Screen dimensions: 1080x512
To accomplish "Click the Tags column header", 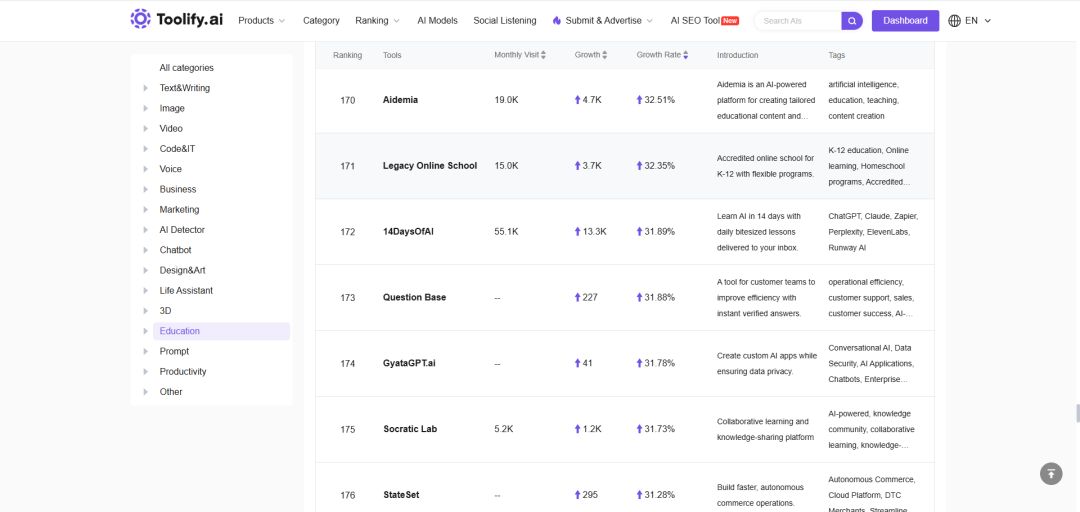I will (837, 55).
